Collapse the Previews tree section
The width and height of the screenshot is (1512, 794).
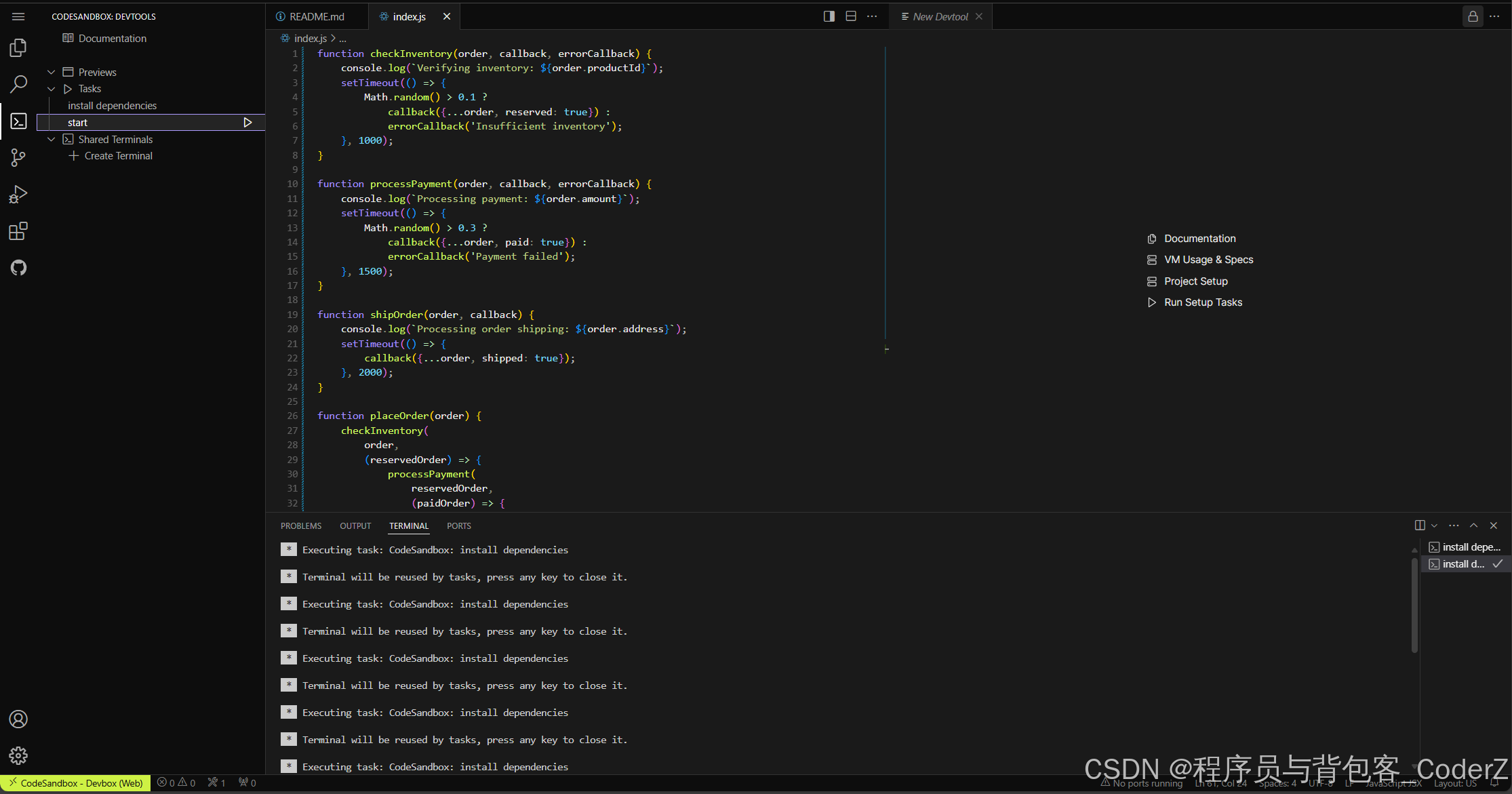[52, 73]
